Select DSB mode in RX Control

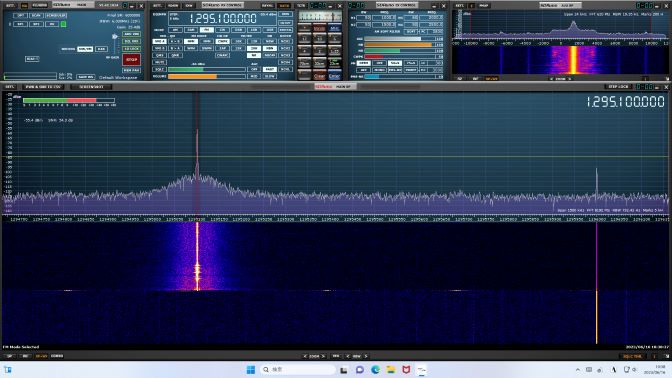(x=238, y=30)
